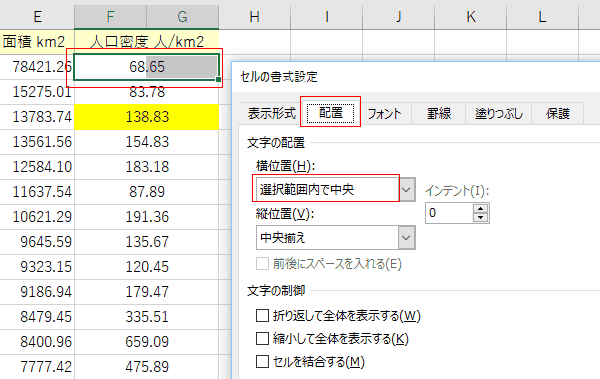Click the cell containing 78421.26
This screenshot has width=600, height=379.
pos(37,67)
